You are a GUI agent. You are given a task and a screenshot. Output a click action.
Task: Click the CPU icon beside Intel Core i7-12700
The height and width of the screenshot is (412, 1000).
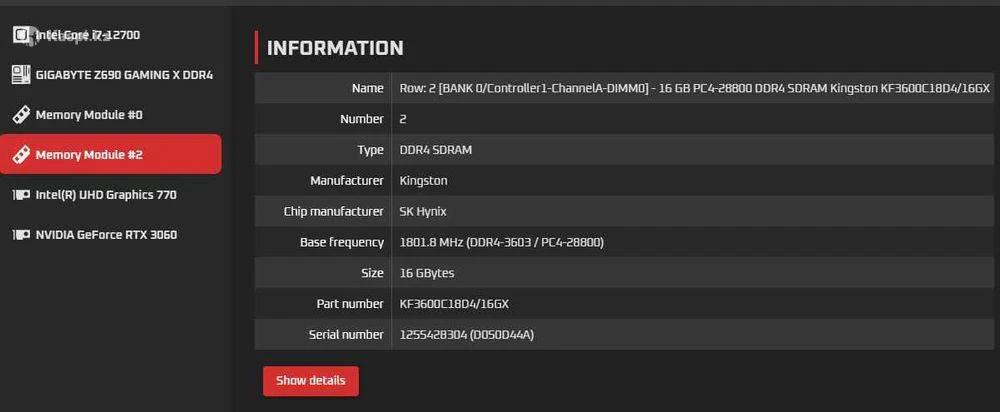[x=20, y=35]
